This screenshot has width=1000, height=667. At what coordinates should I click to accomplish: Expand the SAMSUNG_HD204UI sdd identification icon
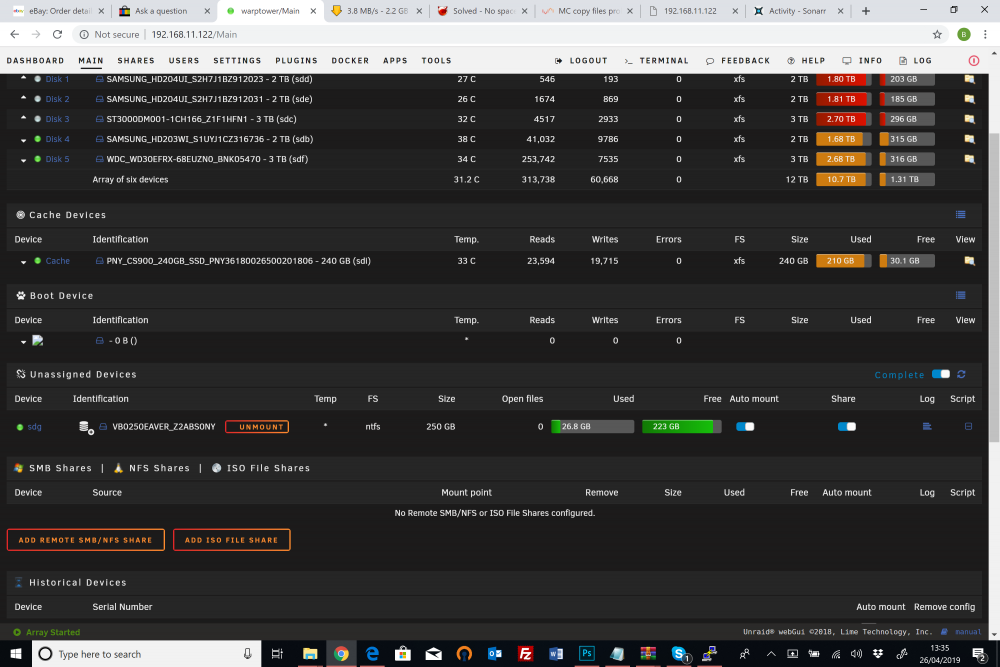(99, 79)
